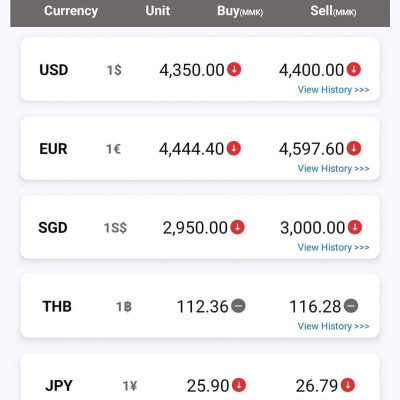Click the JPY sell rate down-arrow icon
This screenshot has width=400, height=400.
pyautogui.click(x=348, y=385)
